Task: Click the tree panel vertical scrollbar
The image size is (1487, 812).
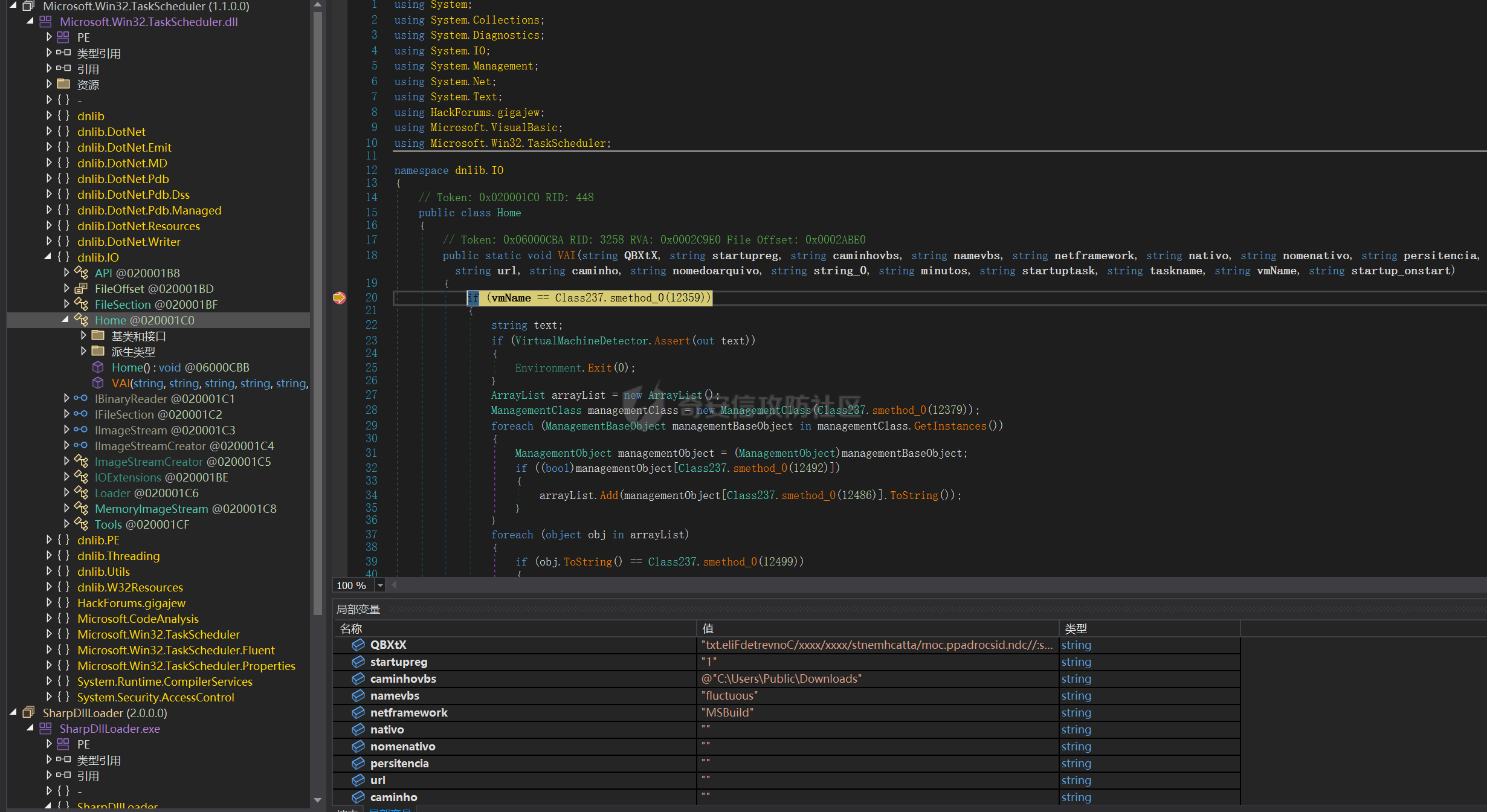Action: pyautogui.click(x=317, y=312)
